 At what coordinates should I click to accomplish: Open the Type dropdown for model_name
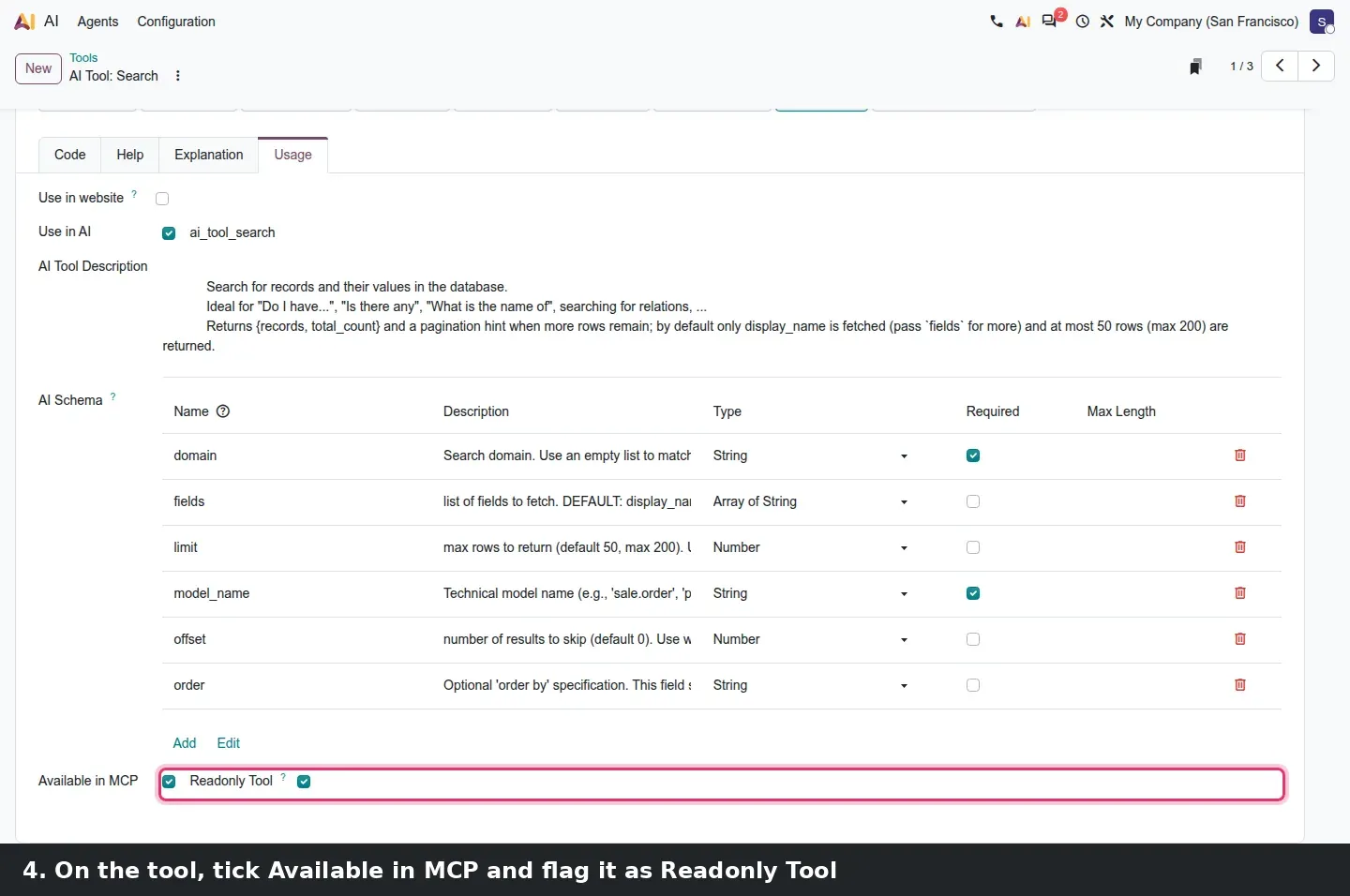812,593
